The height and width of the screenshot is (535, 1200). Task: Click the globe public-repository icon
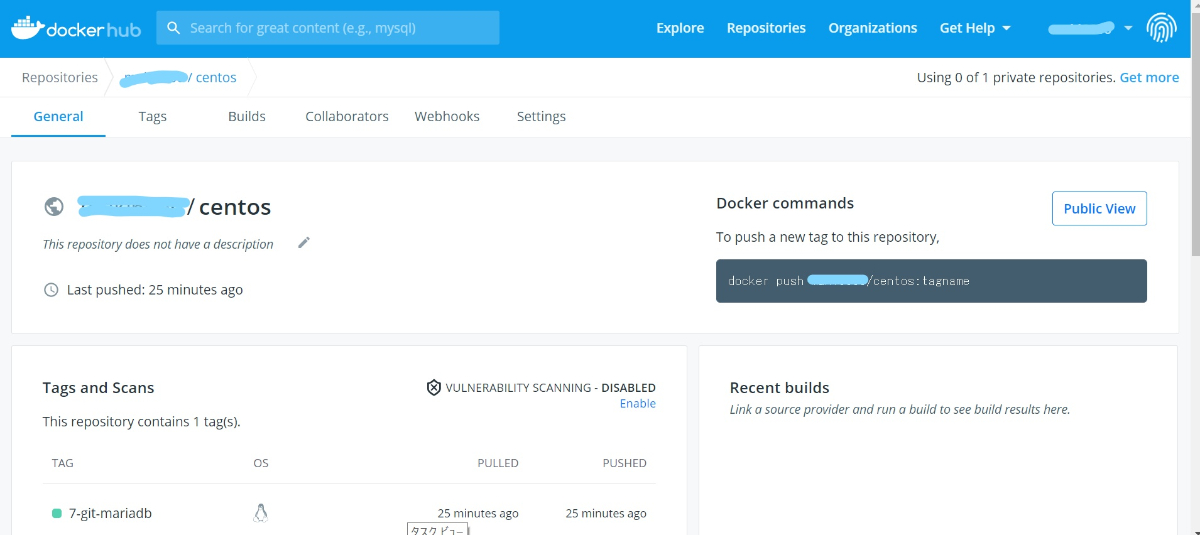pos(54,207)
